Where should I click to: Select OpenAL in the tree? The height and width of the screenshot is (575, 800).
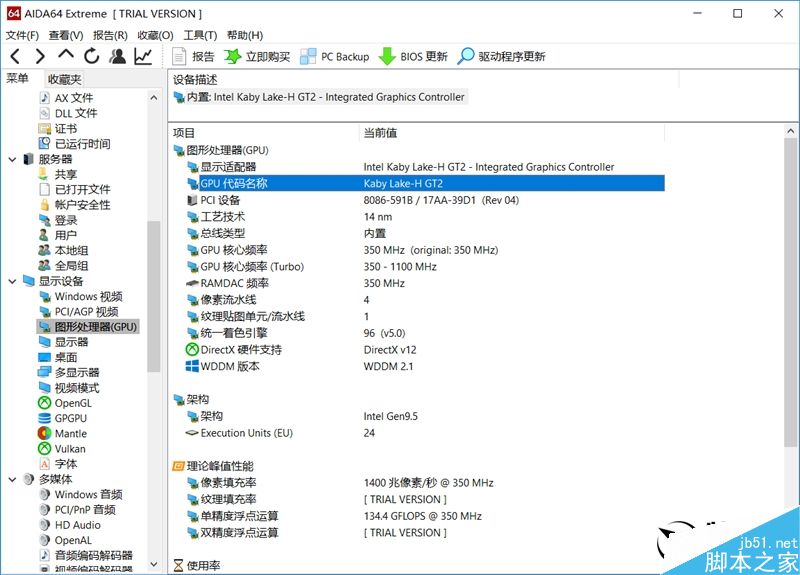pos(66,540)
